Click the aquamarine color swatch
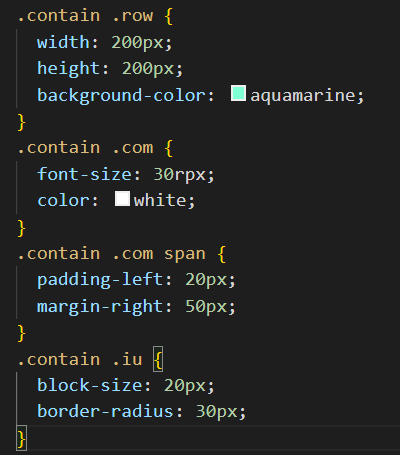This screenshot has height=455, width=400. [238, 93]
